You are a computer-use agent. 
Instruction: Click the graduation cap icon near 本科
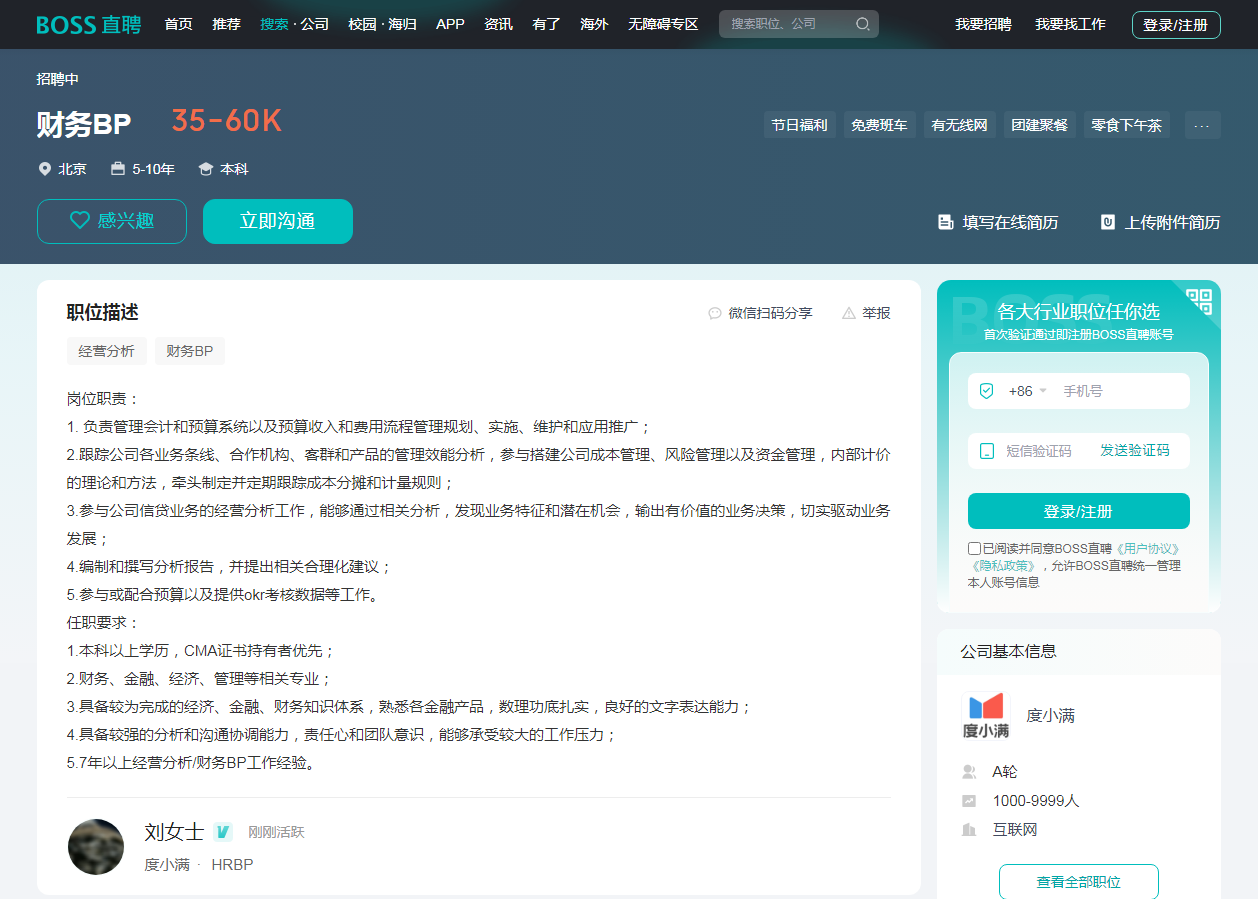coord(206,169)
